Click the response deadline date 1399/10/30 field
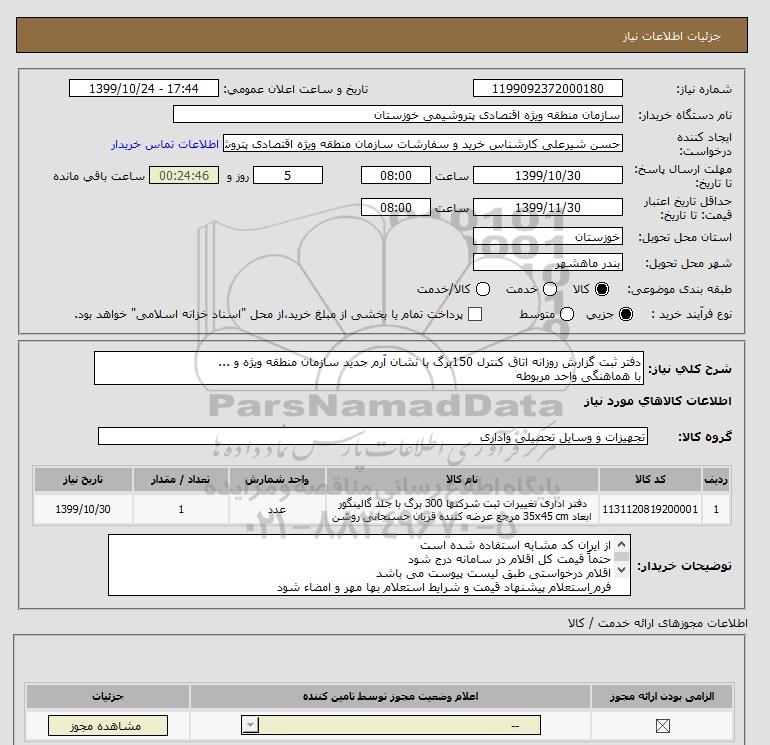 [x=548, y=175]
